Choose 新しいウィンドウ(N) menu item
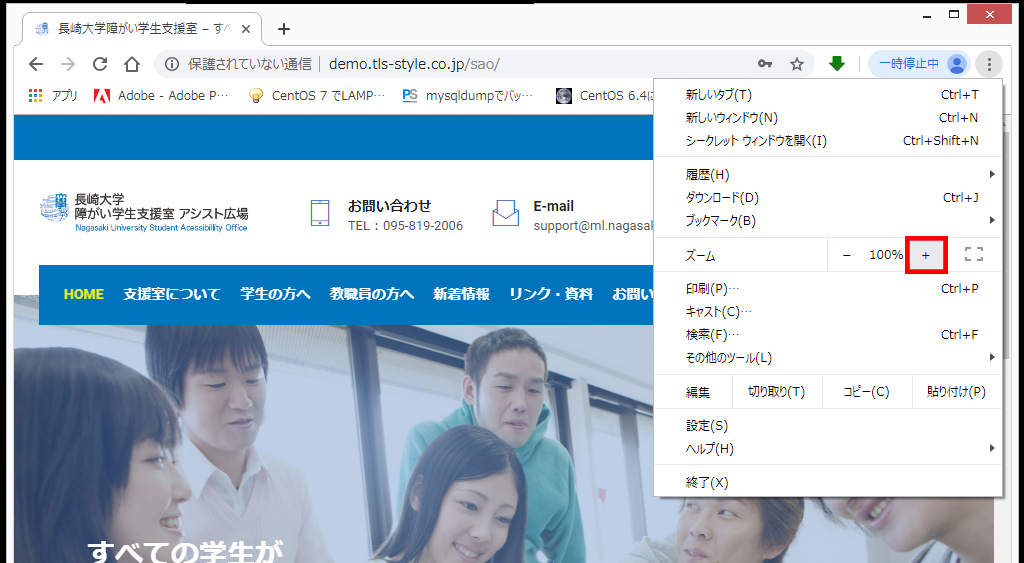 tap(827, 118)
